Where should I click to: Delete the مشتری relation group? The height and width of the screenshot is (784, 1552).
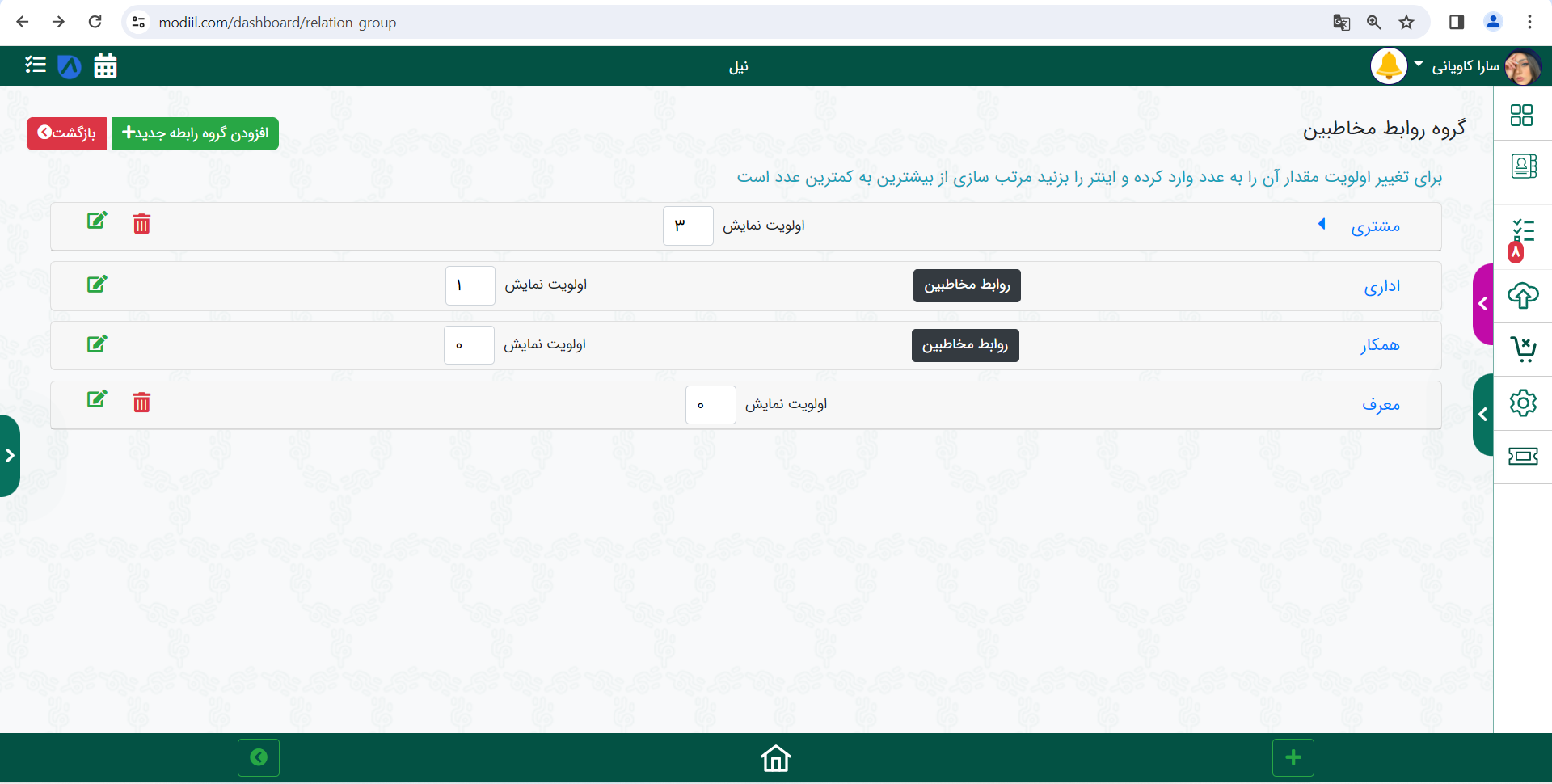pyautogui.click(x=141, y=224)
